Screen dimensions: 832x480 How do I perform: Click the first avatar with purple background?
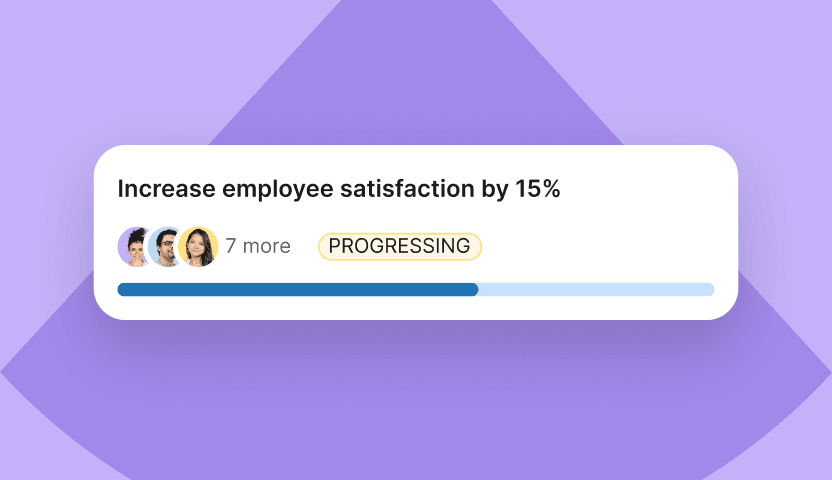(x=133, y=246)
